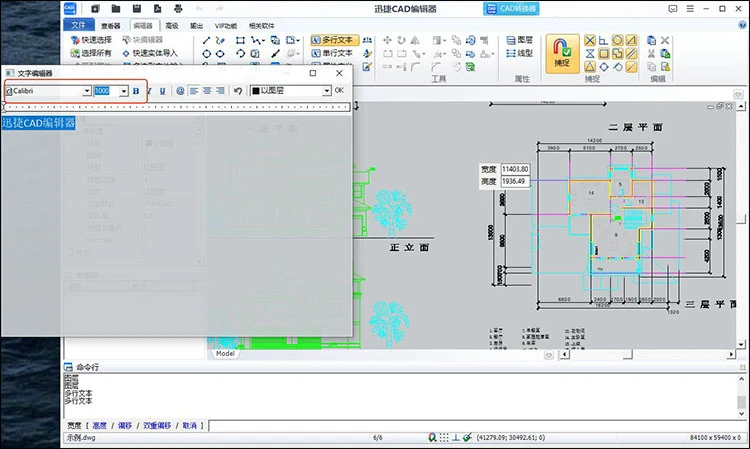Click the text editor ruler bar
Screen dimensions: 750x449
177,107
